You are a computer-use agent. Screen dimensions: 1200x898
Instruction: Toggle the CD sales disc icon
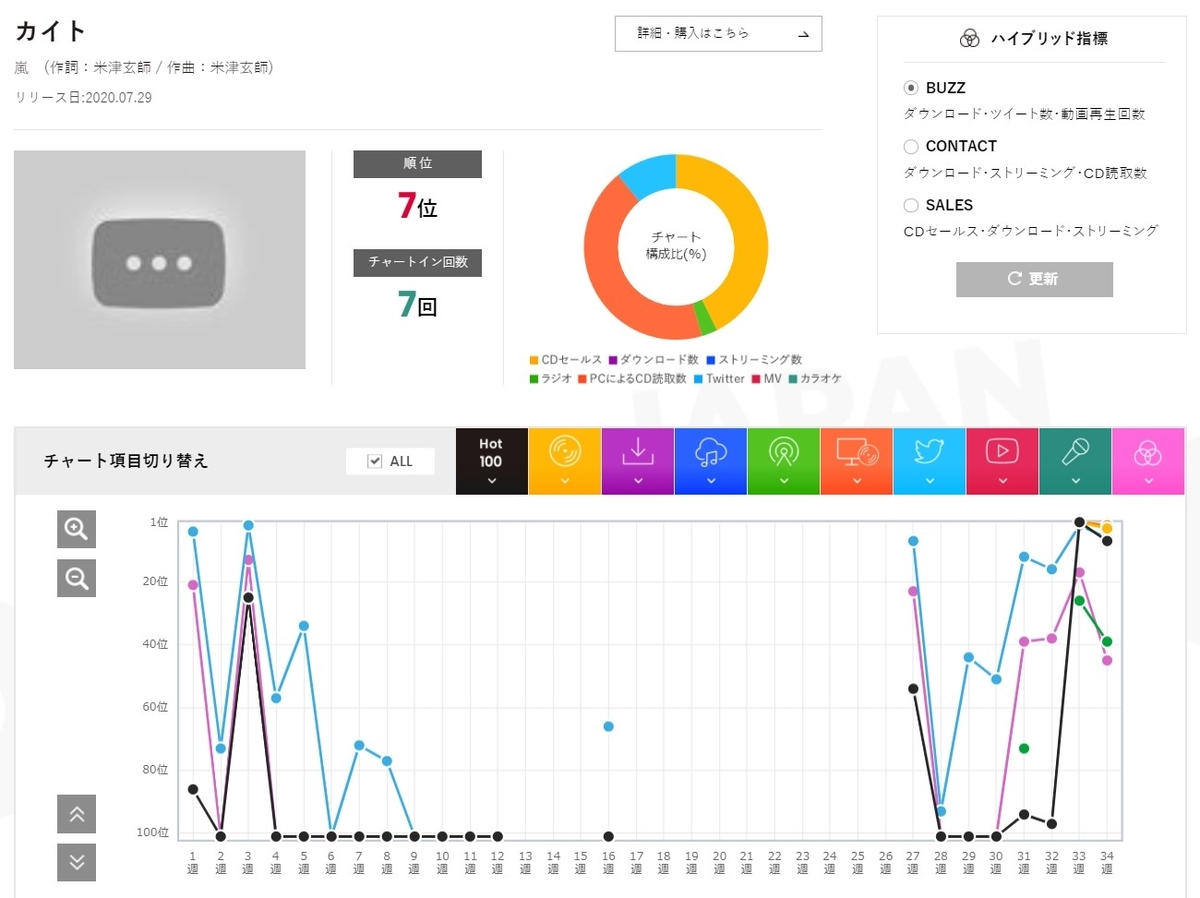pos(565,461)
